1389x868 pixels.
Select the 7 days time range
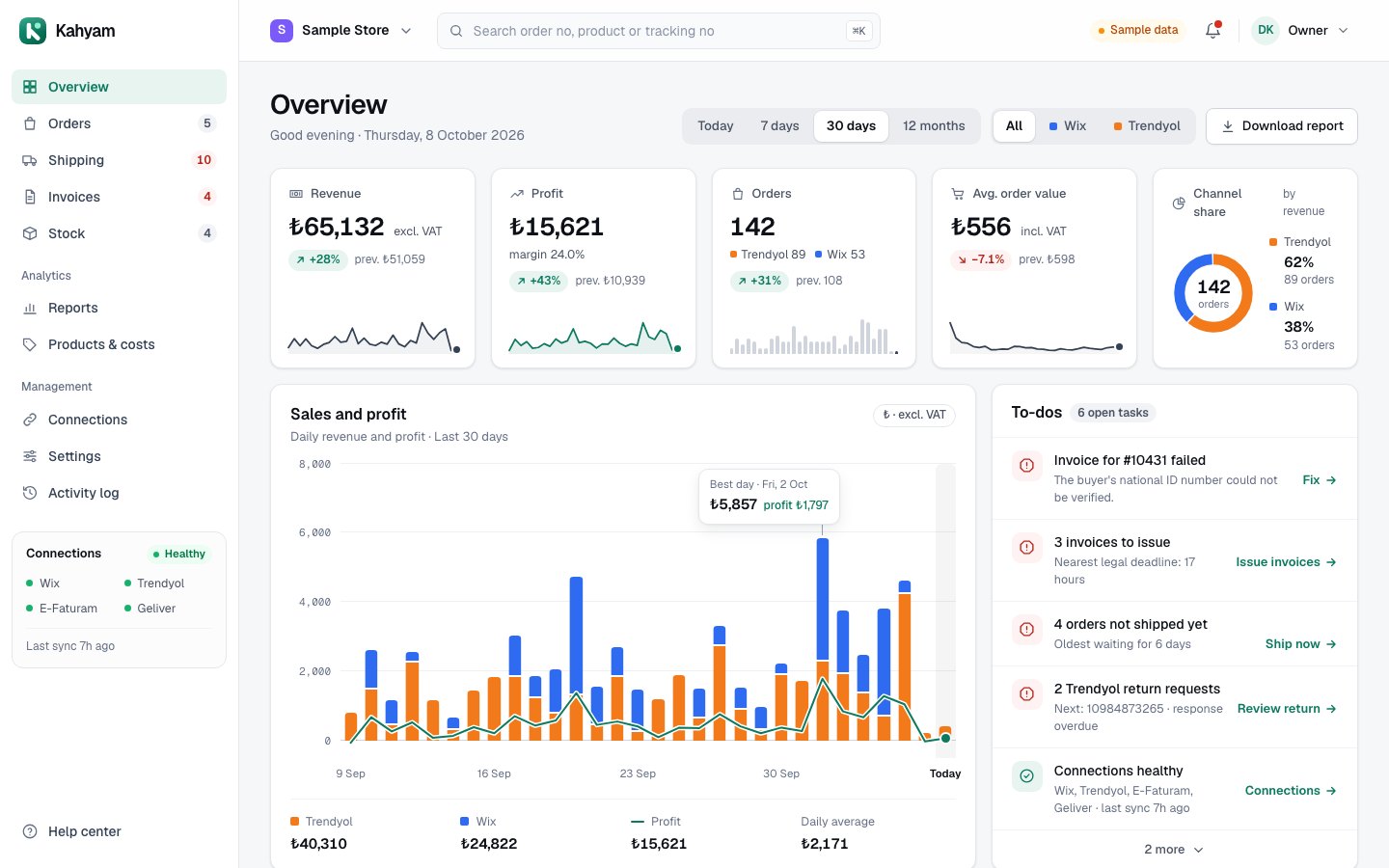(779, 126)
